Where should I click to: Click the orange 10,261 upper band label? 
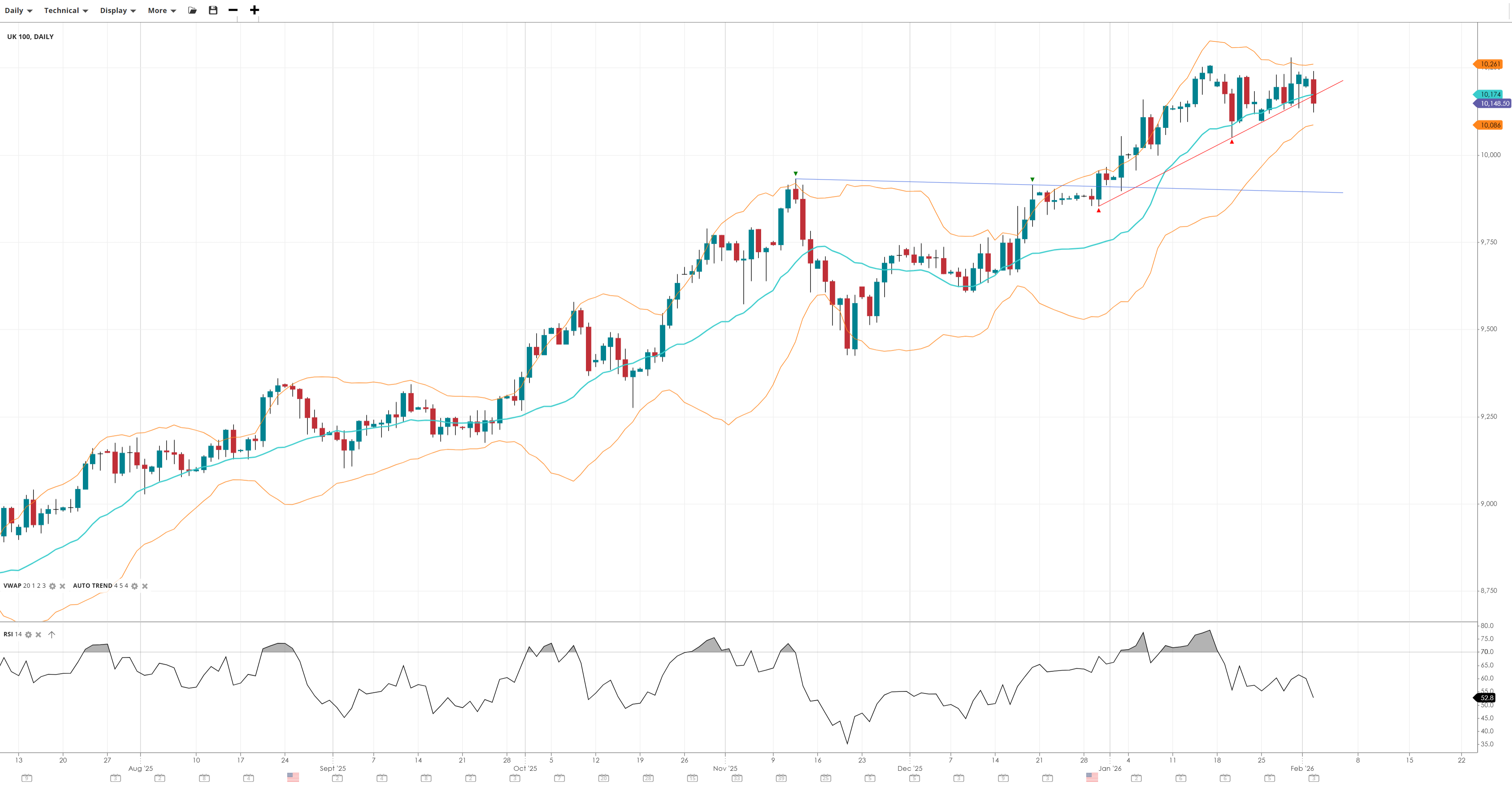(1490, 64)
